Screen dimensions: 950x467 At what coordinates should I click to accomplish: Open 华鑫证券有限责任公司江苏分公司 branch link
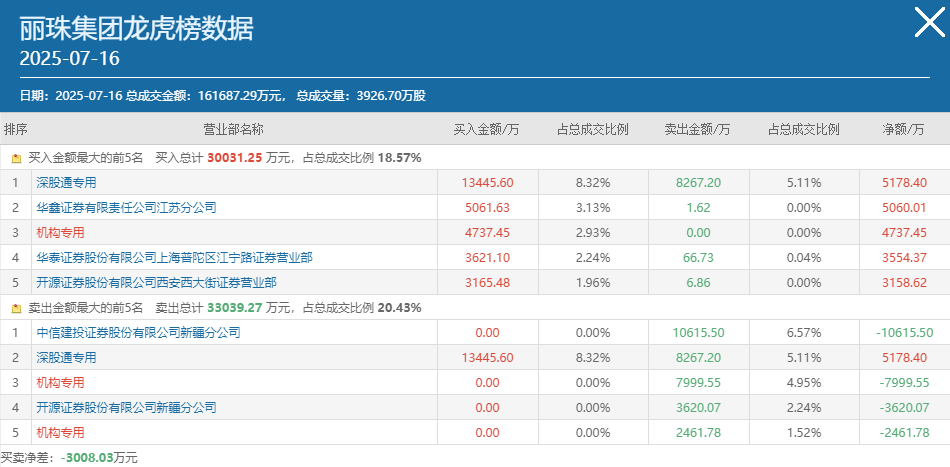click(126, 208)
